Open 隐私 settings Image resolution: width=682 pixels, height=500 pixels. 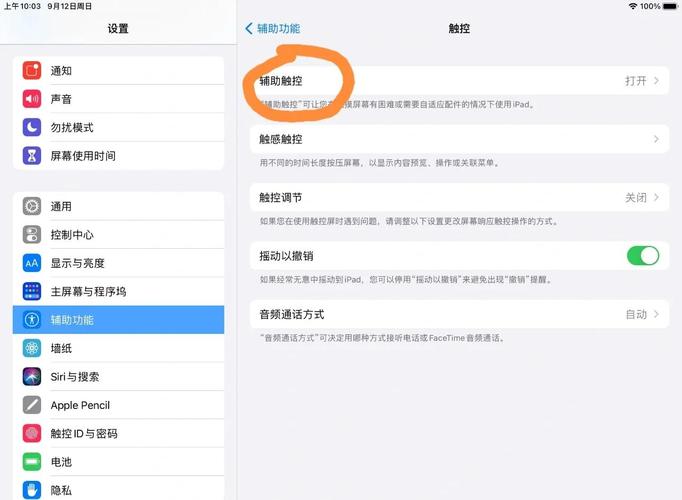[x=118, y=490]
